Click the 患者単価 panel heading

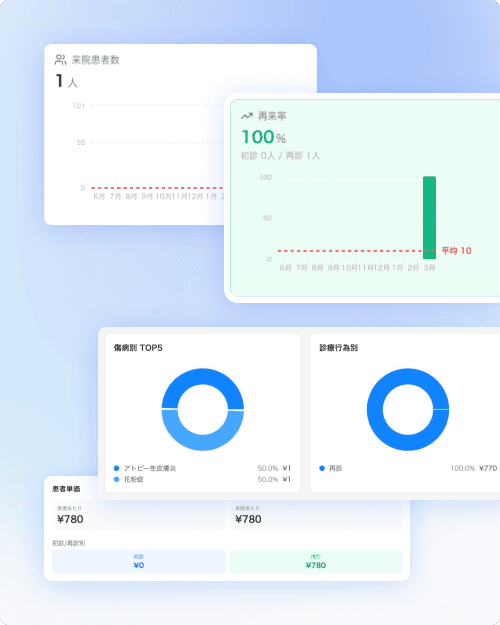pyautogui.click(x=66, y=489)
